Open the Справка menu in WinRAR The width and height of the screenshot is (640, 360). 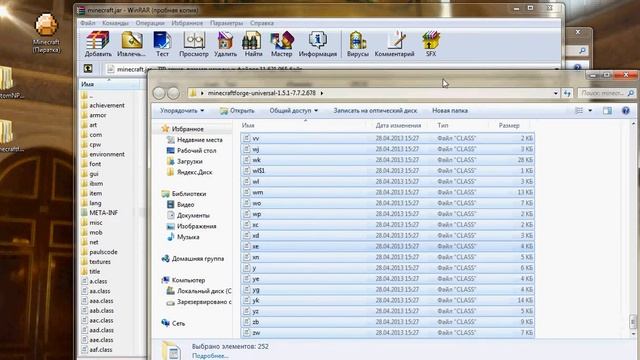[262, 23]
